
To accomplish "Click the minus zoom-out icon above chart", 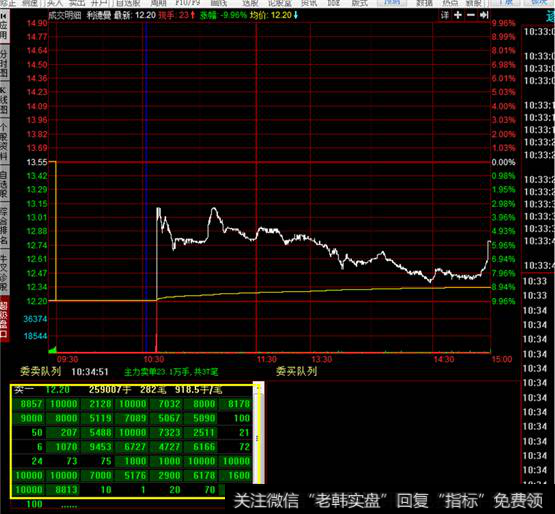I will (471, 15).
